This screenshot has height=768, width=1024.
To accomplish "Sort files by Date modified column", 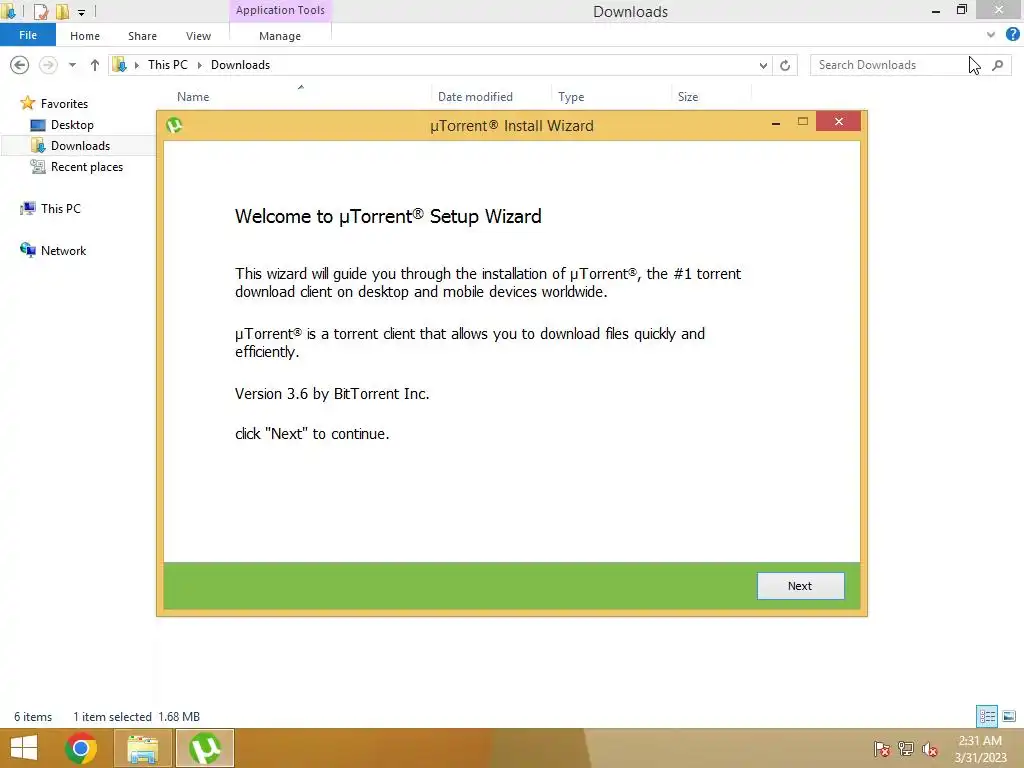I will point(475,97).
